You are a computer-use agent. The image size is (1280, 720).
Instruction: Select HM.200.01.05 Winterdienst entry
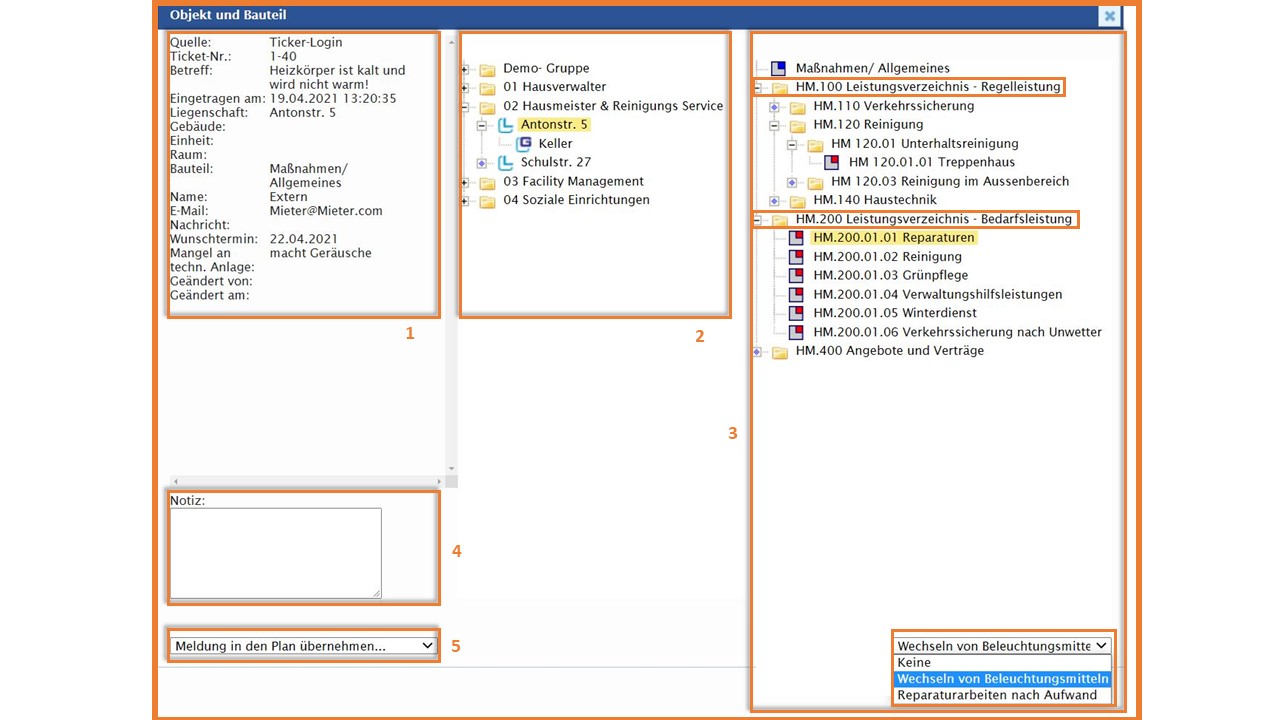pos(895,313)
